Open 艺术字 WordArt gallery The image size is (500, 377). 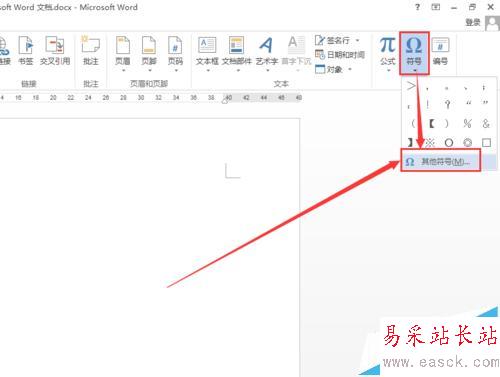click(x=267, y=54)
